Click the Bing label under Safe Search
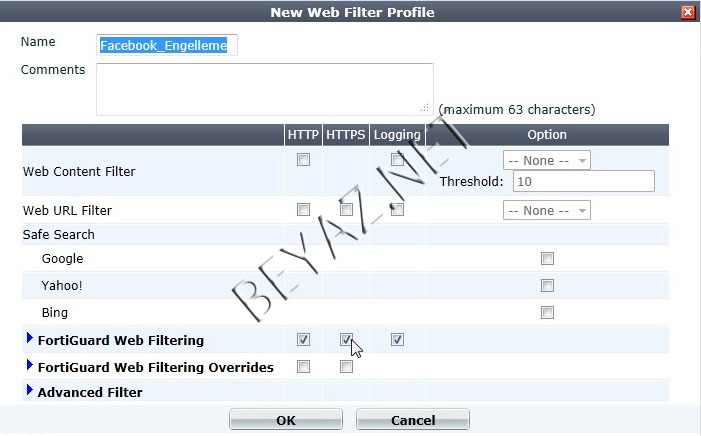The height and width of the screenshot is (436, 701). pyautogui.click(x=55, y=313)
